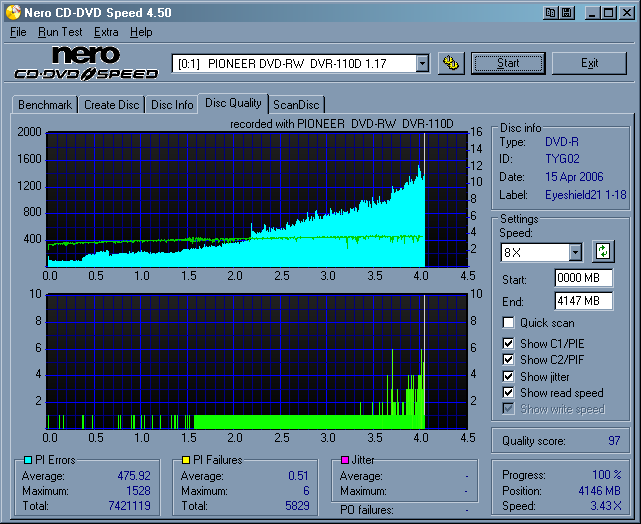This screenshot has width=641, height=524.
Task: Open the Help menu
Action: (x=141, y=32)
